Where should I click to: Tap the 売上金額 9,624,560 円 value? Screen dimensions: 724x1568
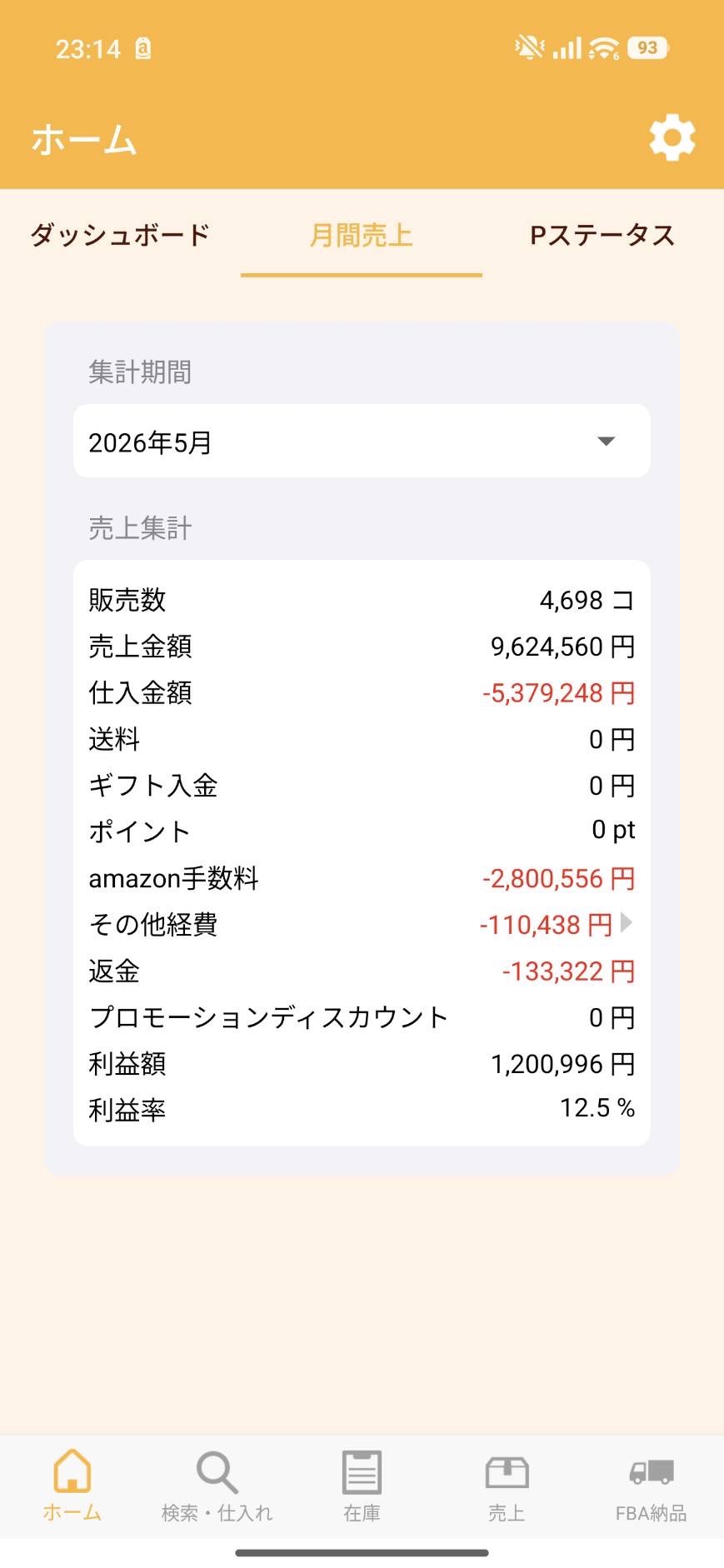(x=563, y=647)
